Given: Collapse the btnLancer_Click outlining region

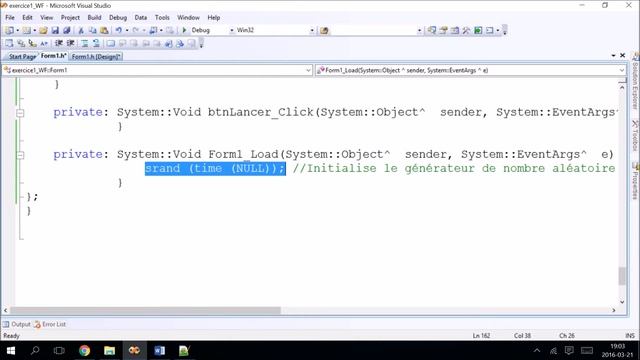Looking at the screenshot, I should (x=20, y=113).
